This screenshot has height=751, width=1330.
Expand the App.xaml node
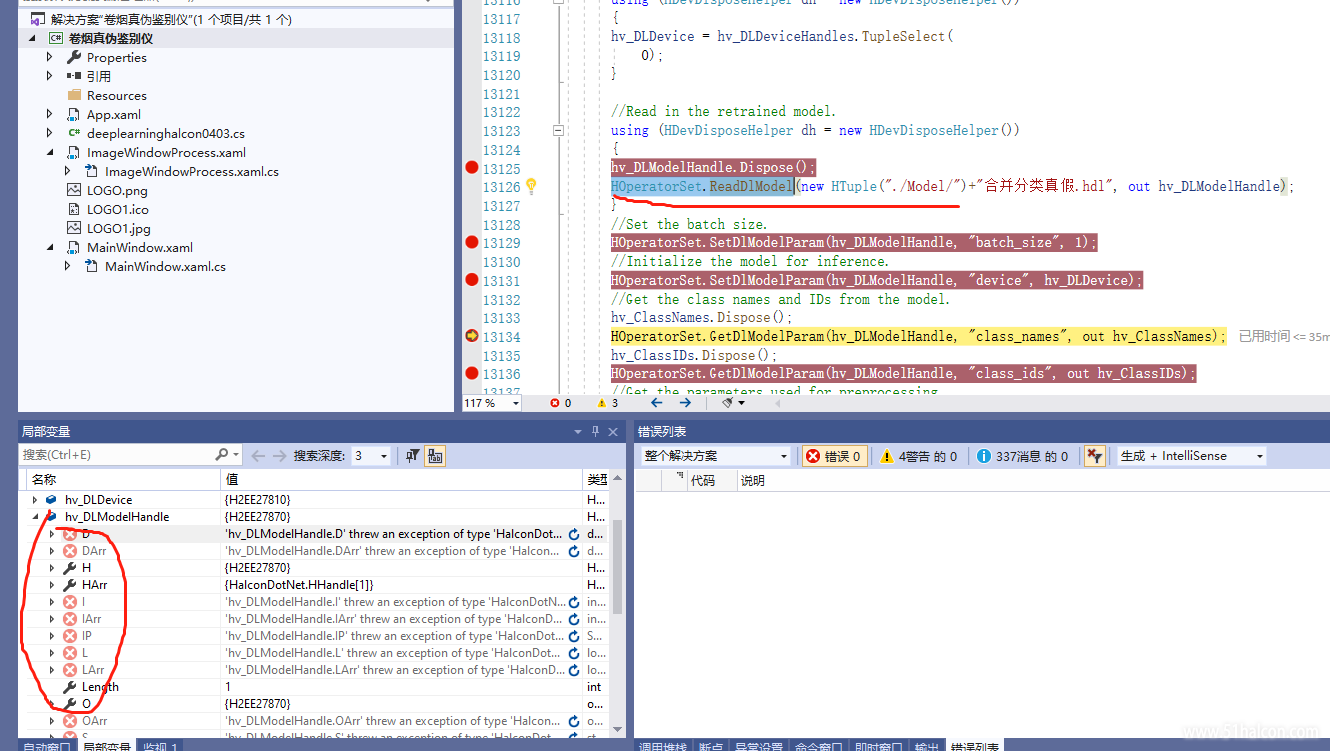click(50, 114)
